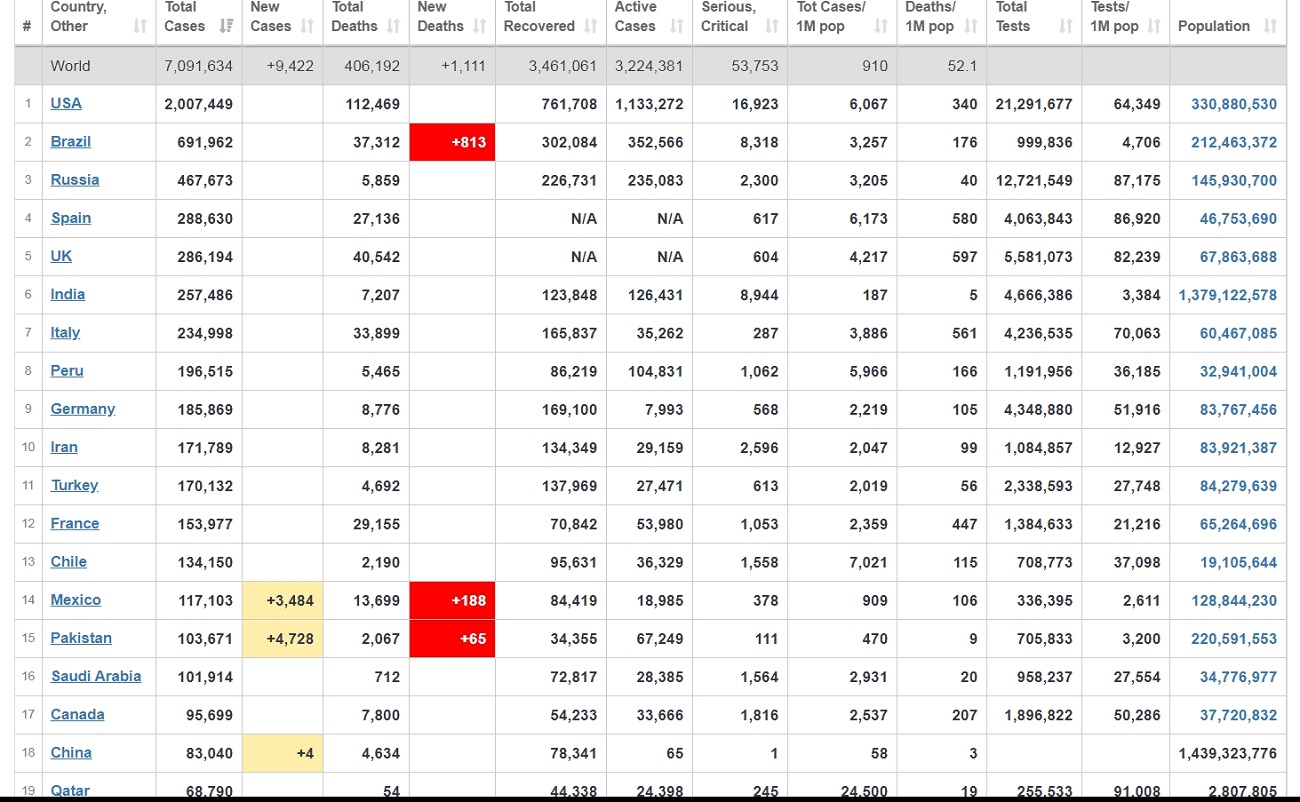Sort by Deaths/1M pop sort icon
1300x802 pixels.
tap(971, 26)
